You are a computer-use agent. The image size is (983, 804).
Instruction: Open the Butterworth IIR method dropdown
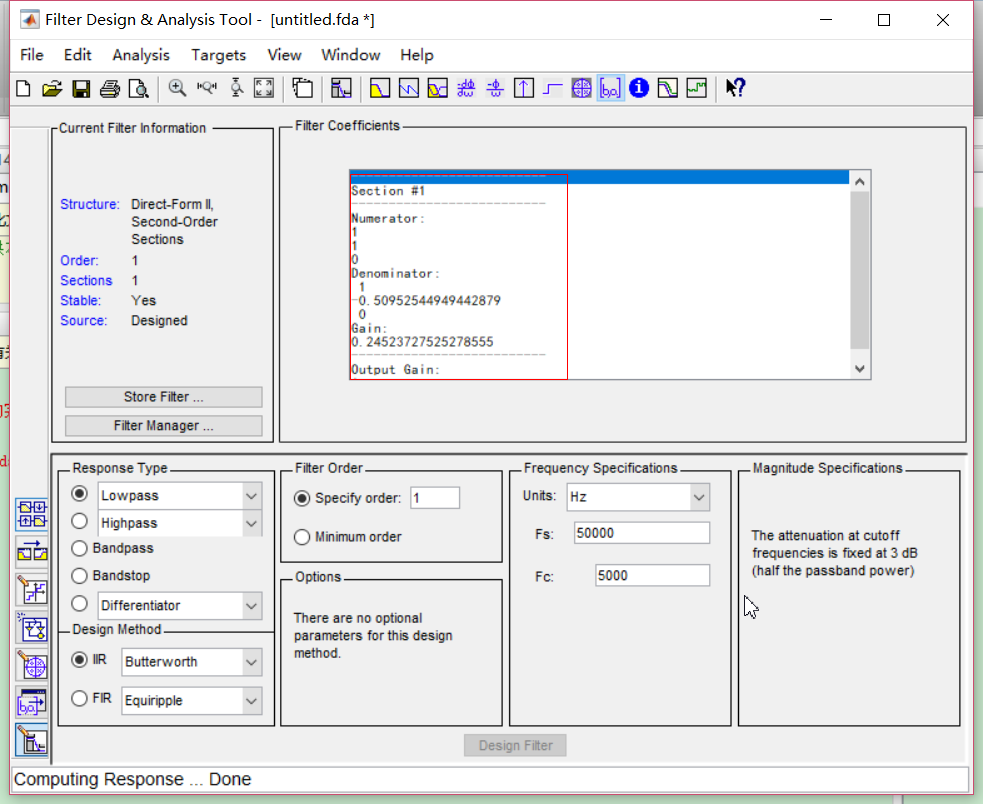tap(251, 662)
